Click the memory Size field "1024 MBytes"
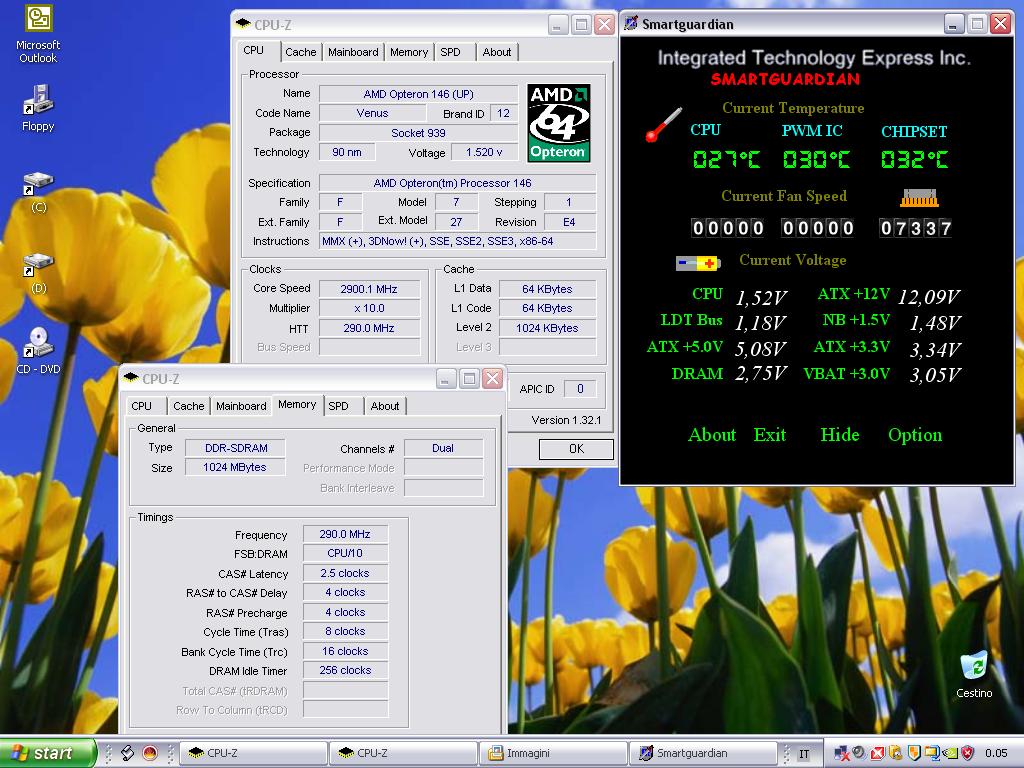1024x768 pixels. pyautogui.click(x=236, y=467)
